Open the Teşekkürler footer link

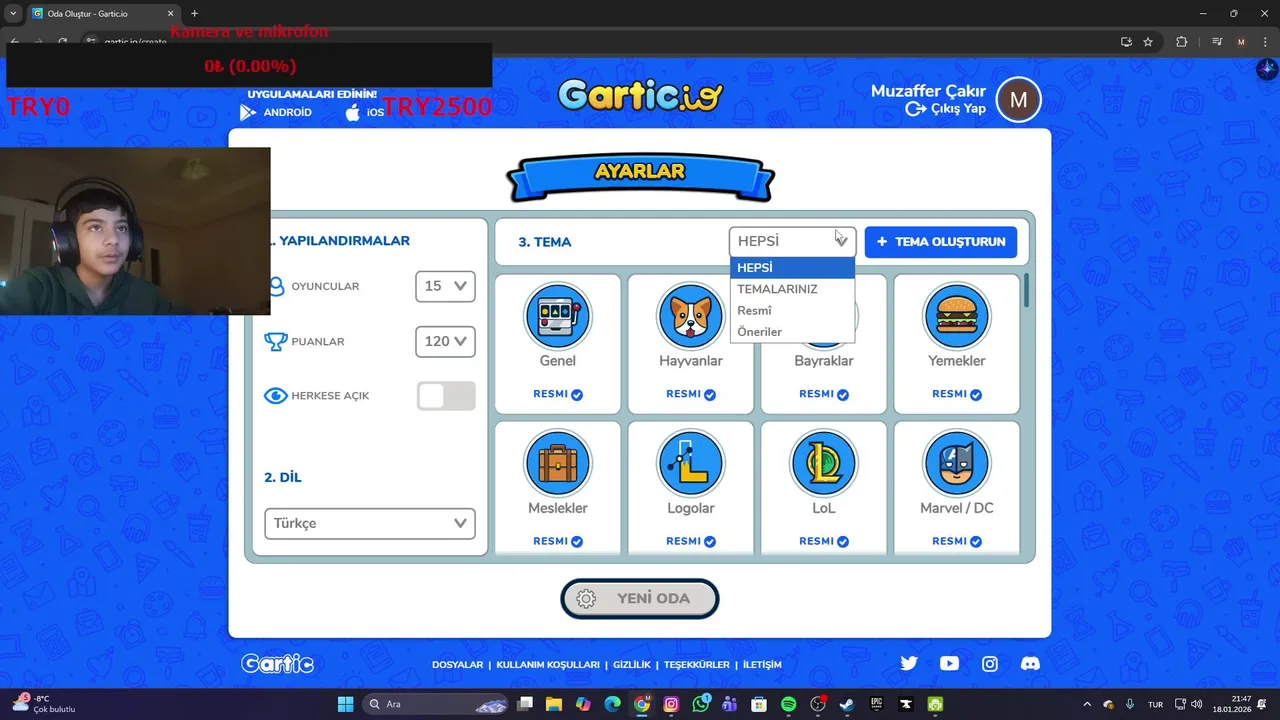[x=696, y=665]
